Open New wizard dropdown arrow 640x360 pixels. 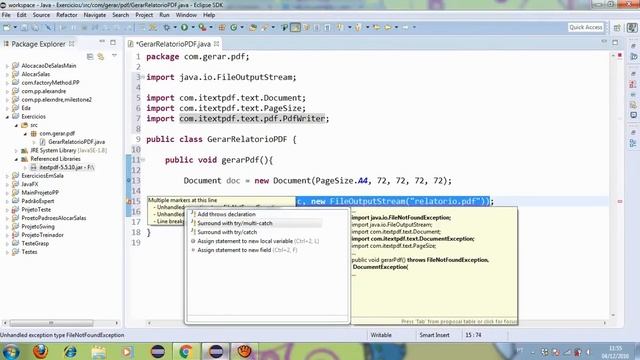[15, 27]
